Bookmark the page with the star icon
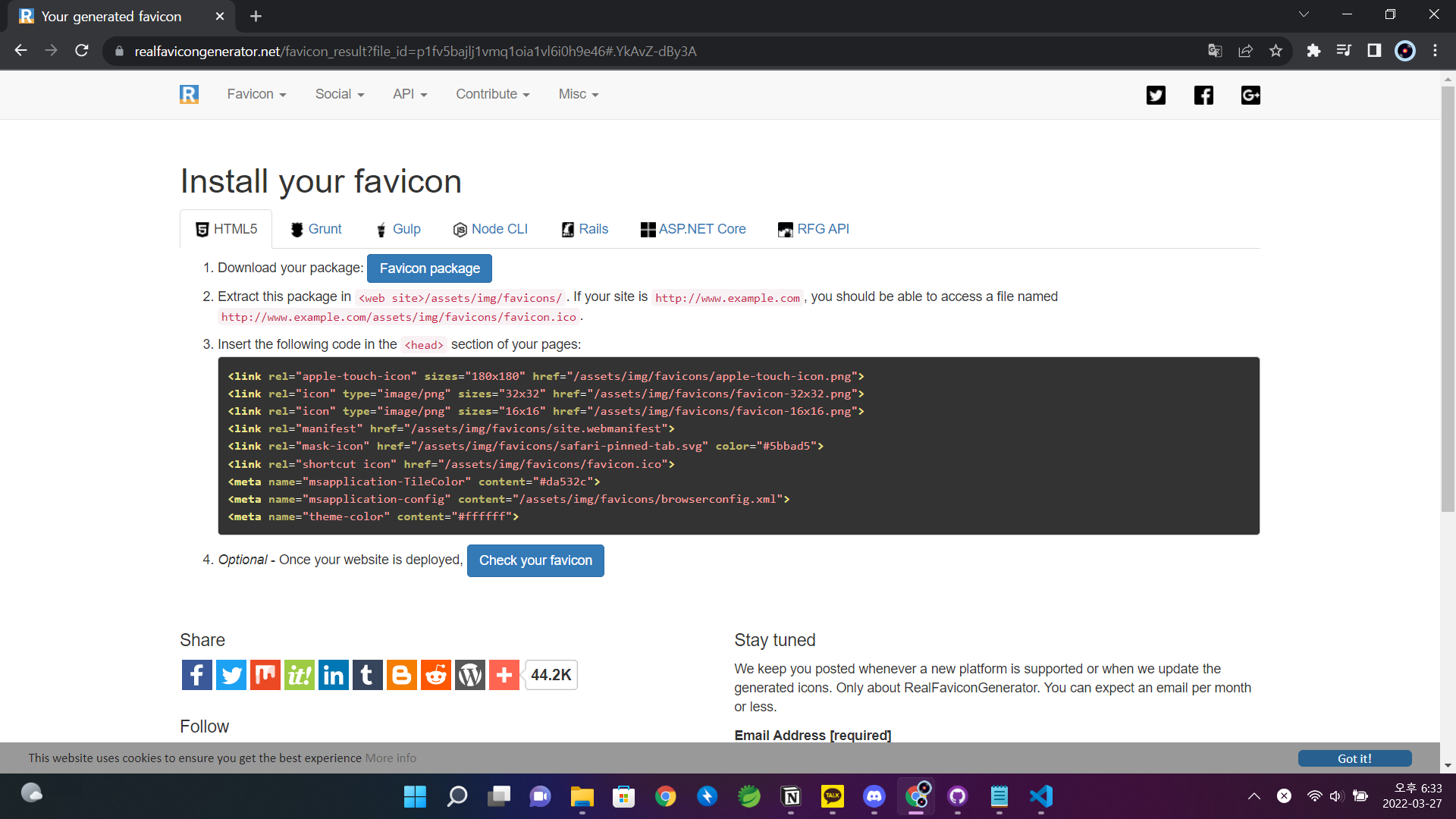The width and height of the screenshot is (1456, 819). [1276, 51]
